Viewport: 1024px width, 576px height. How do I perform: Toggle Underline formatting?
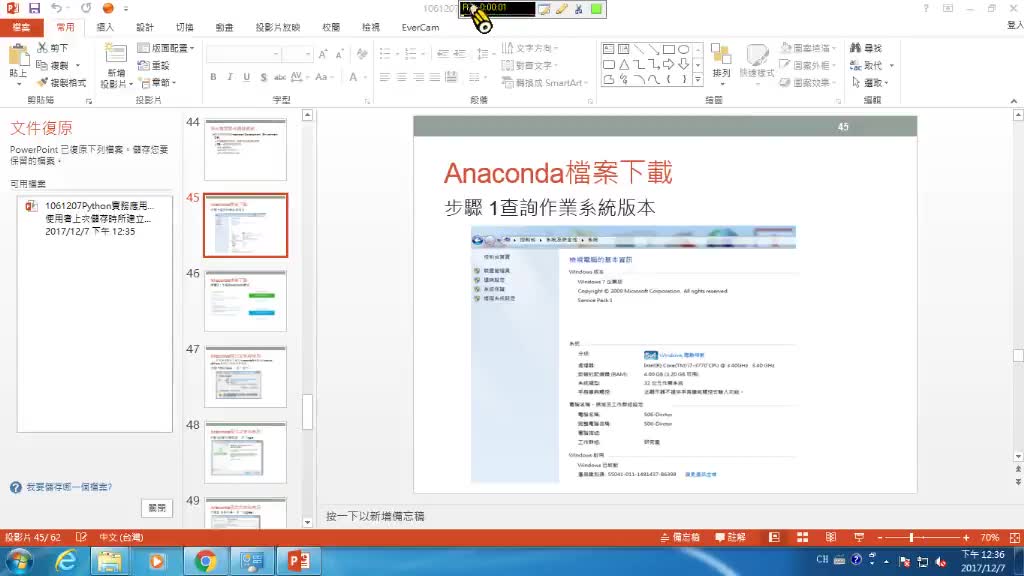click(246, 77)
